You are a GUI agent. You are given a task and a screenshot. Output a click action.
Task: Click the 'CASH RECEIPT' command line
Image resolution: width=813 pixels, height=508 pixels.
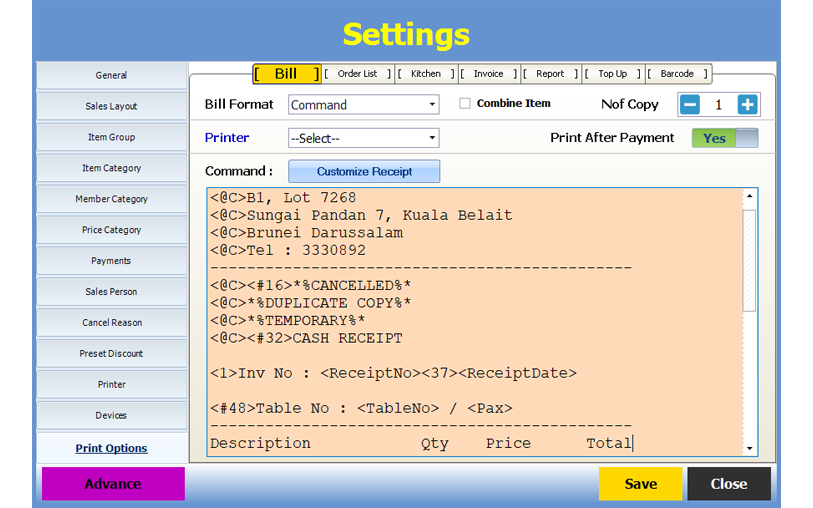(x=306, y=338)
